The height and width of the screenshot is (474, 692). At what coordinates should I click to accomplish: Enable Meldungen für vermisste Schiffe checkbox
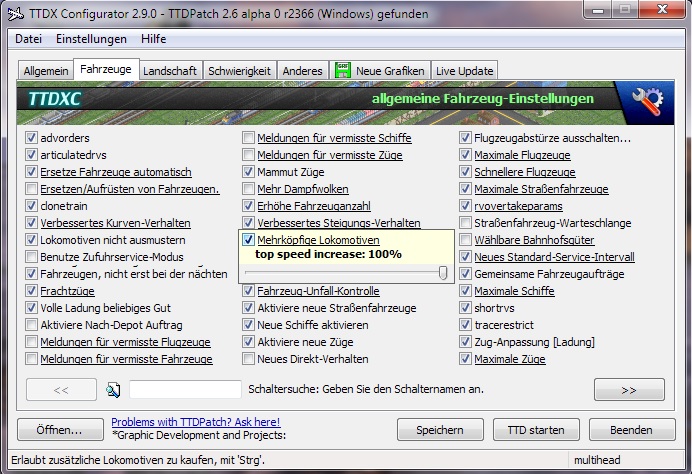pyautogui.click(x=248, y=138)
